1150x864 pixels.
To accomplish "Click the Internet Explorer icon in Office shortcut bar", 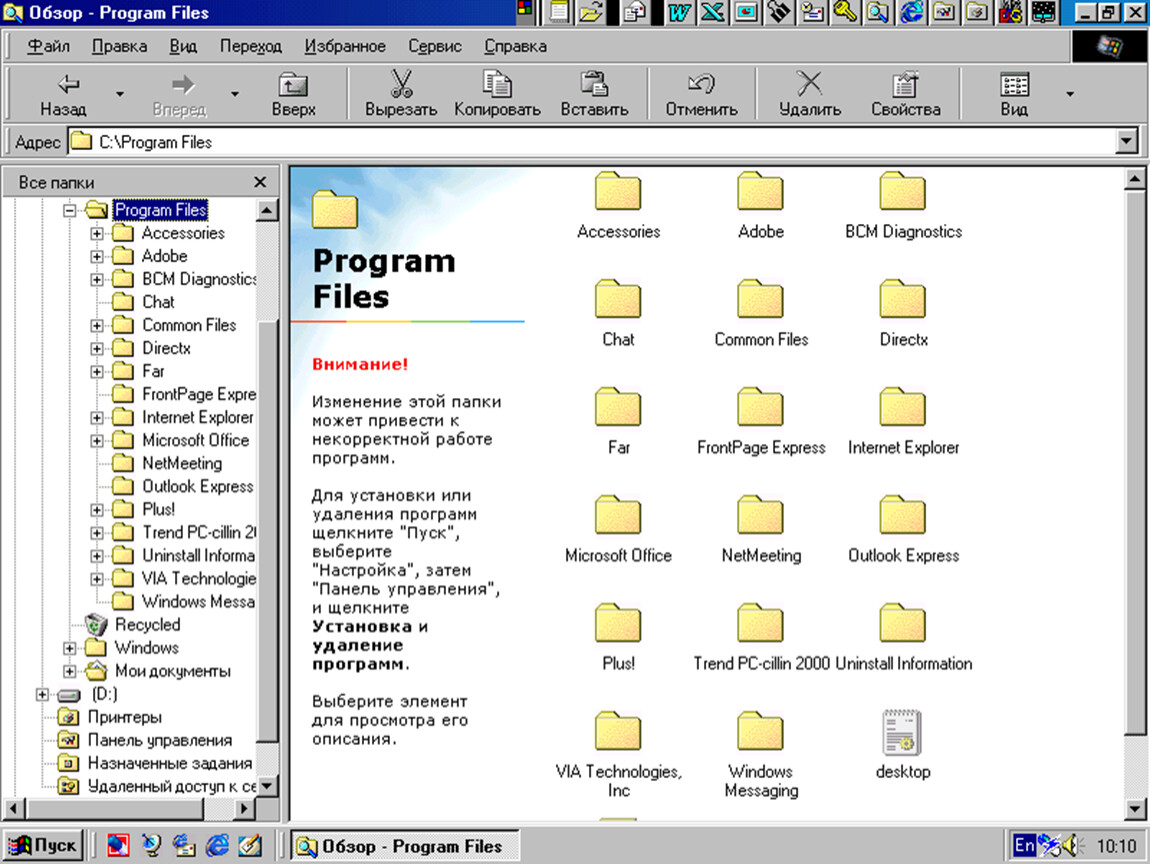I will point(912,12).
